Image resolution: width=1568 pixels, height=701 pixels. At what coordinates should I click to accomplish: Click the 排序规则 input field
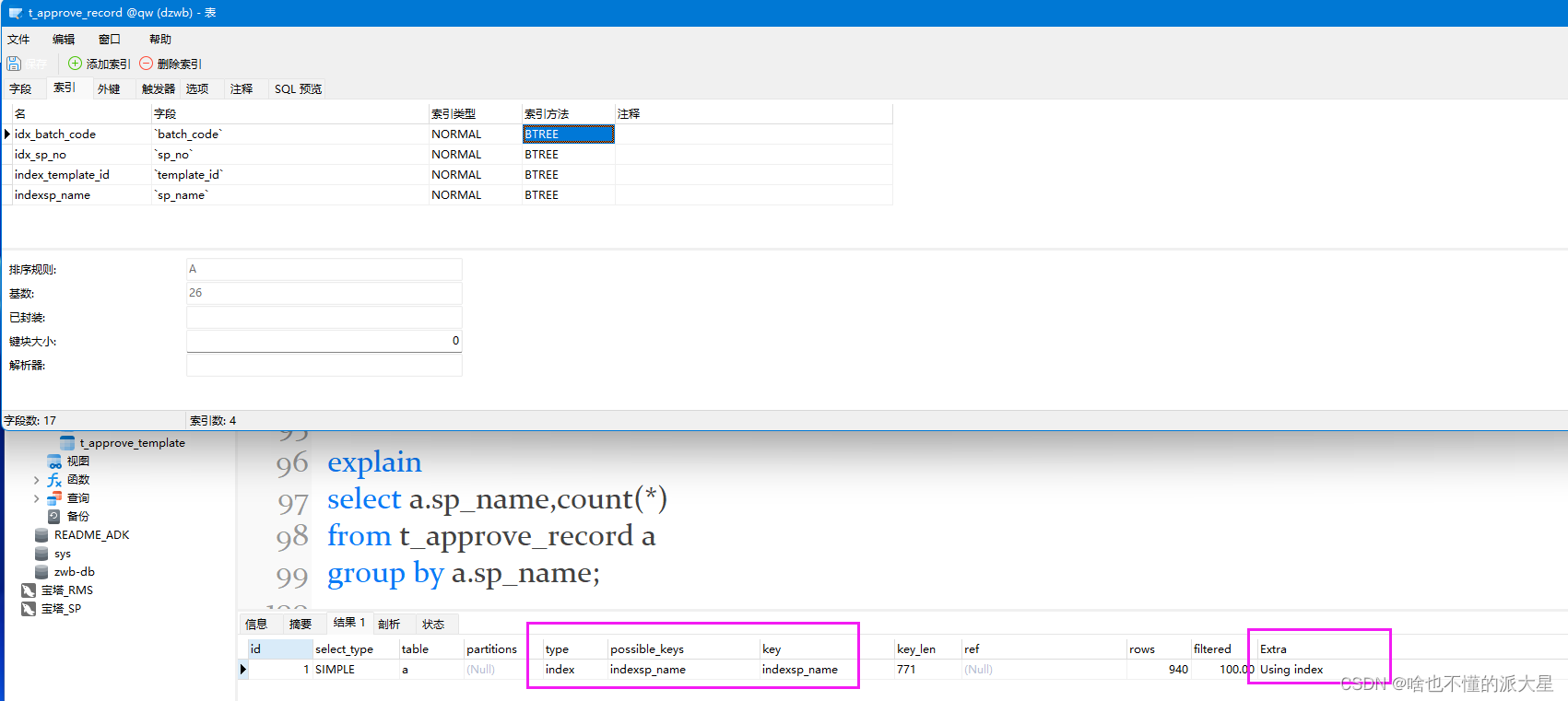(x=324, y=269)
